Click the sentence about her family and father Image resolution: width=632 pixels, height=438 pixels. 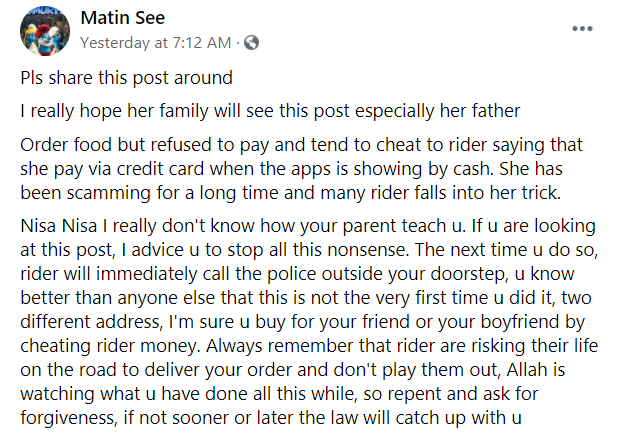pos(270,111)
